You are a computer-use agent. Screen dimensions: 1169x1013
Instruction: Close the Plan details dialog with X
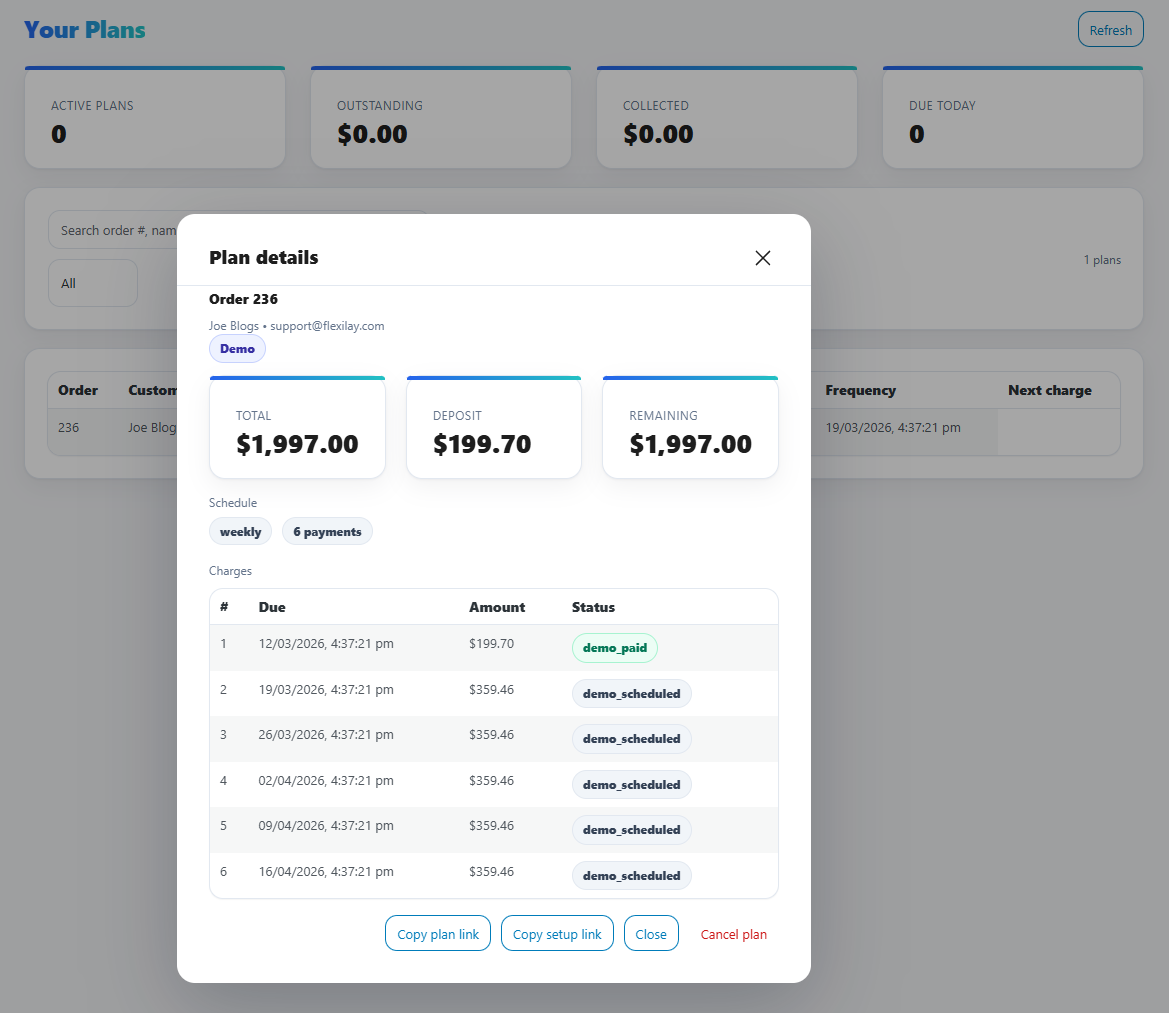pyautogui.click(x=762, y=258)
